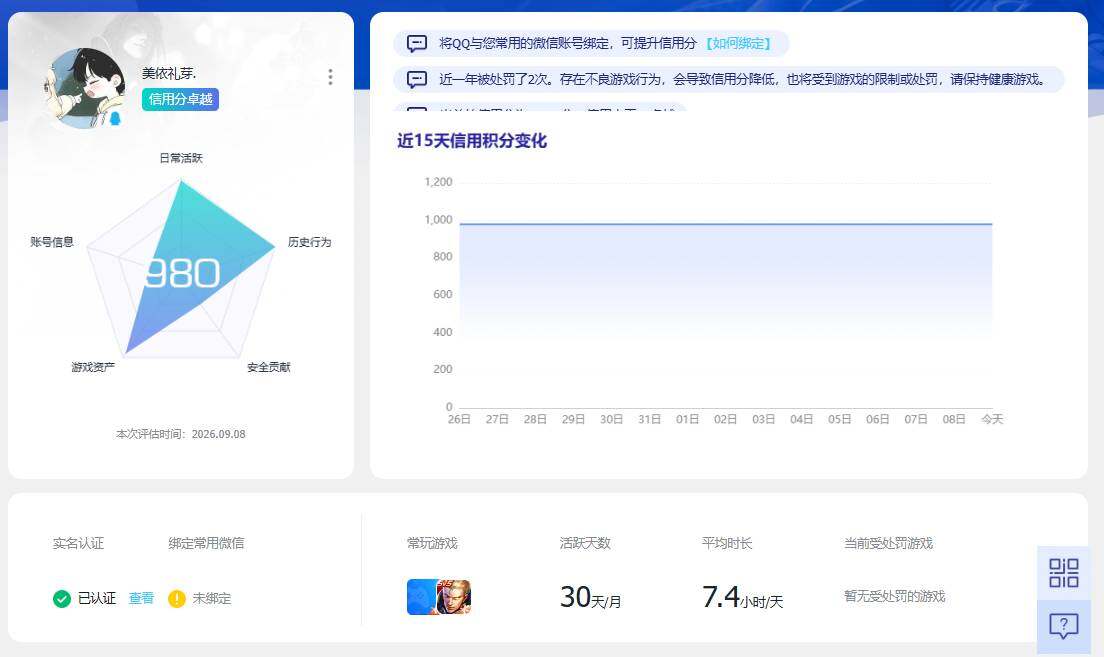
Task: Click the yellow warning icon by 未绑定
Action: [x=177, y=599]
